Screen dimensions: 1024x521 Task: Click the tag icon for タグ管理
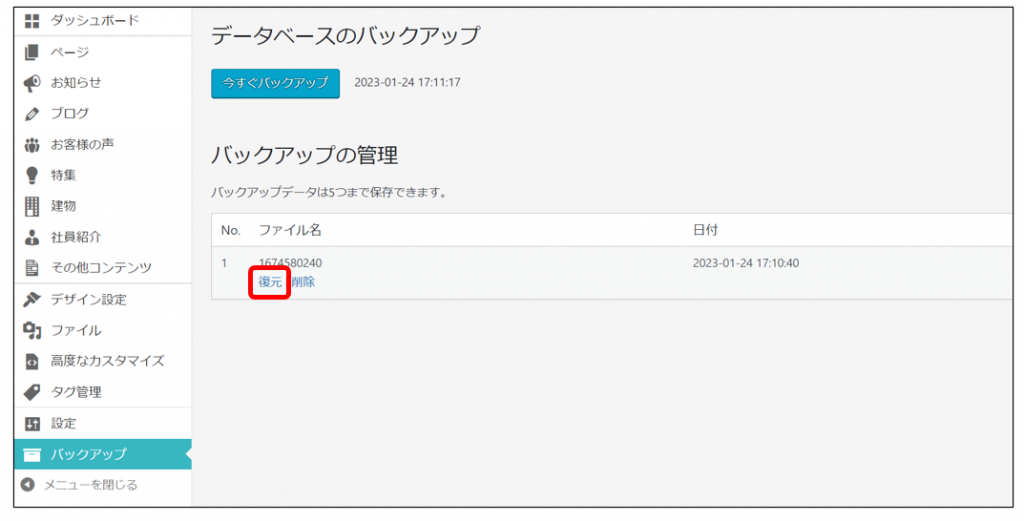point(31,392)
